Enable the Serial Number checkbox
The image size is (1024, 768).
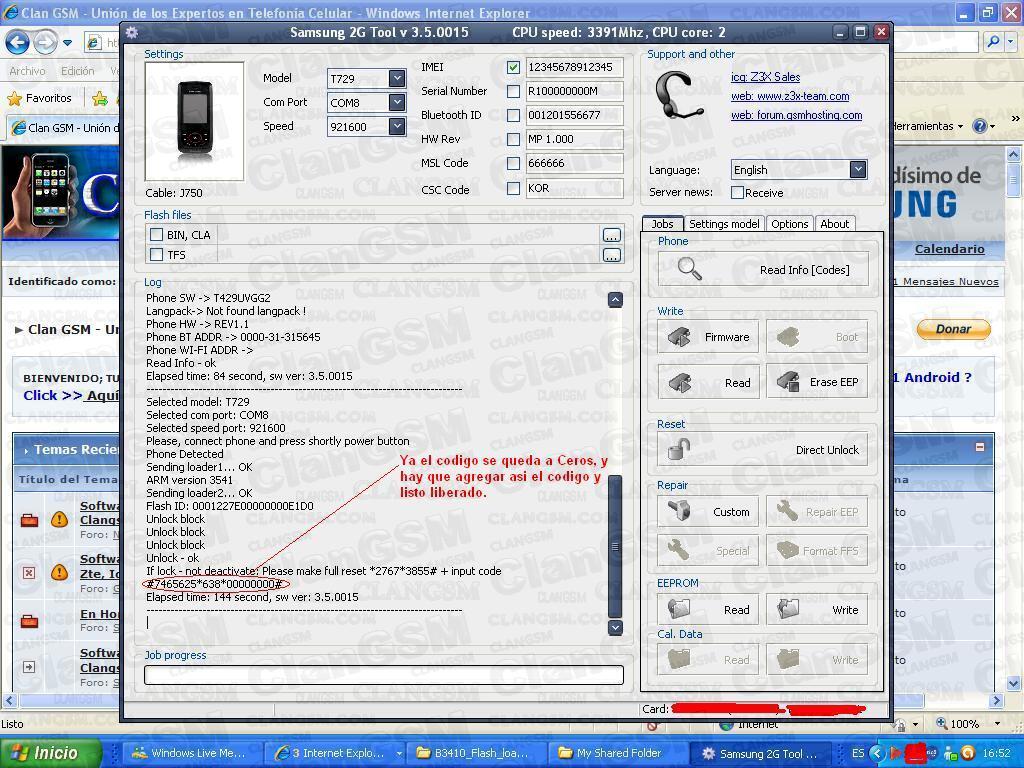tap(513, 91)
